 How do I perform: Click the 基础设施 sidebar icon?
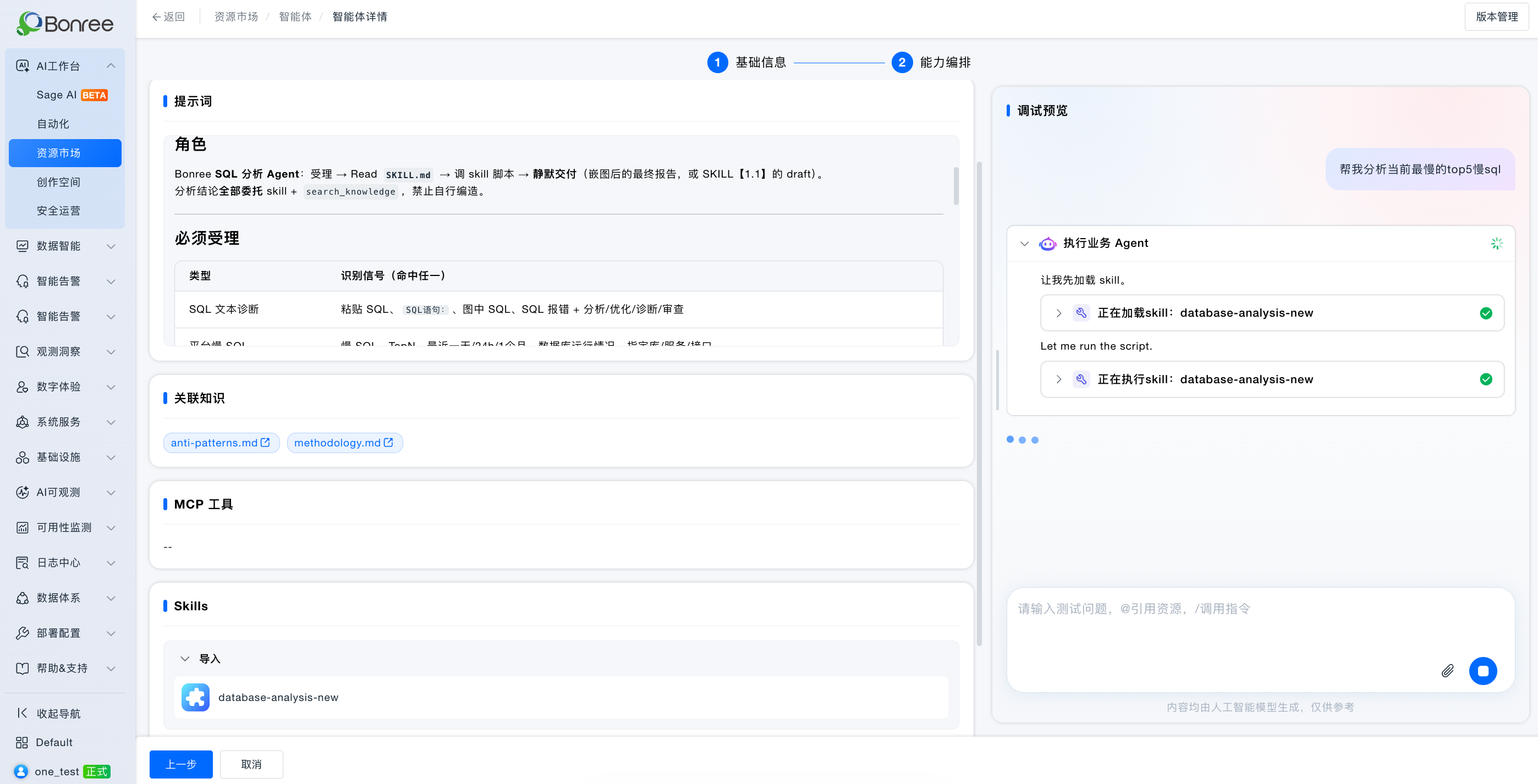22,457
